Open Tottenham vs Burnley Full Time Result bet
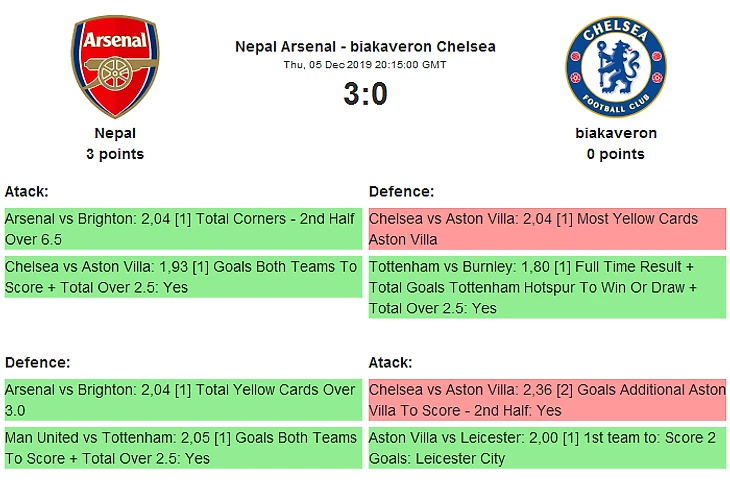Viewport: 730px width, 480px height. pos(547,287)
